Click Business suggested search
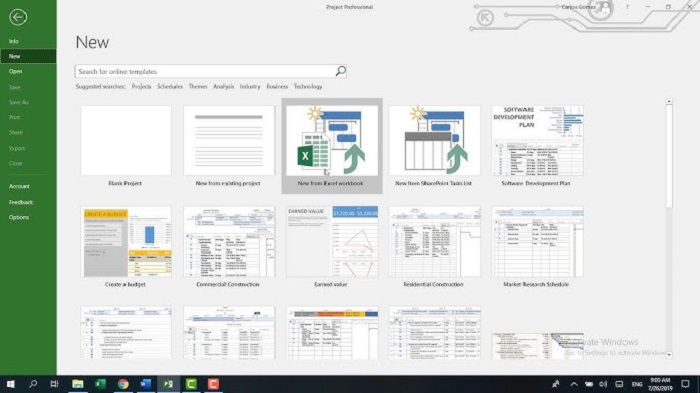This screenshot has height=393, width=700. click(x=277, y=87)
